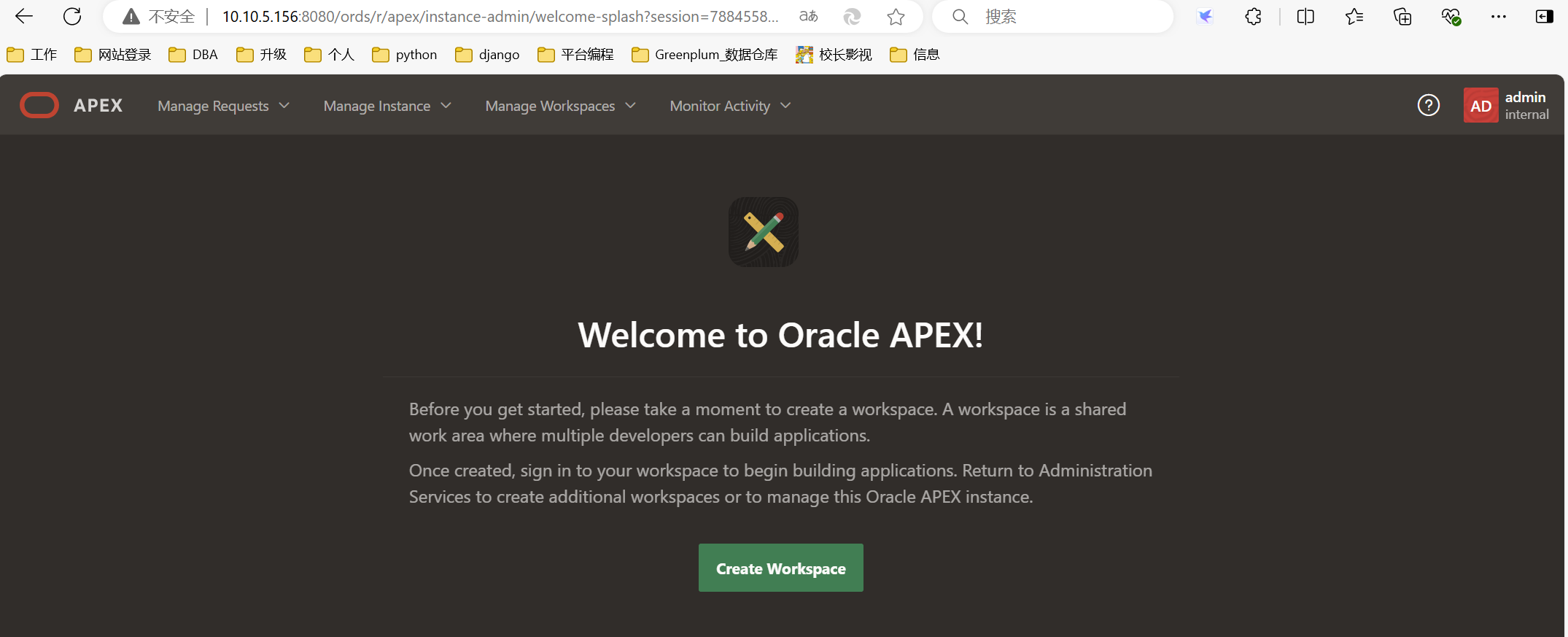
Task: Click the 不安全 security label
Action: tap(172, 16)
